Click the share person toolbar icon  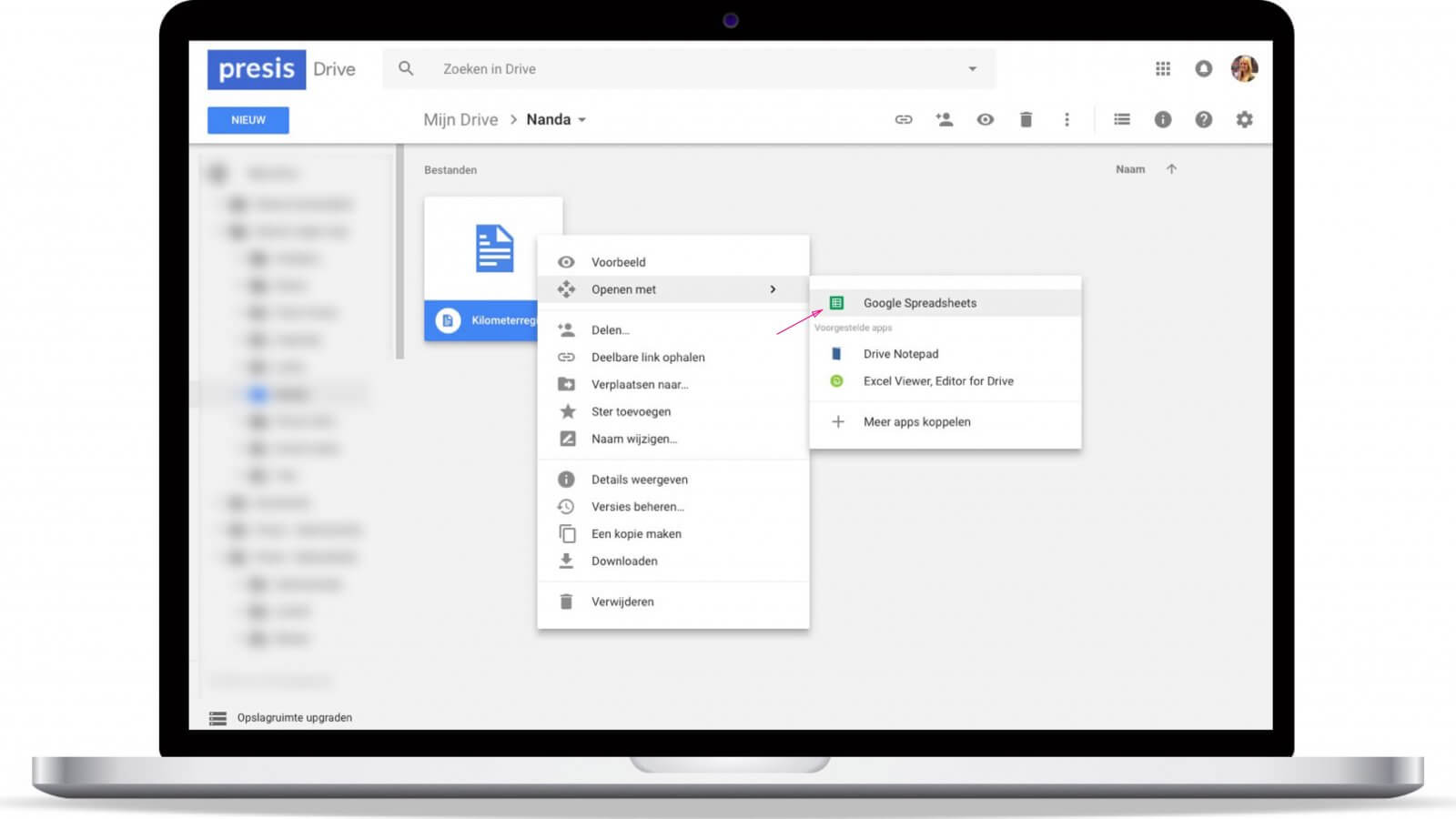tap(945, 119)
